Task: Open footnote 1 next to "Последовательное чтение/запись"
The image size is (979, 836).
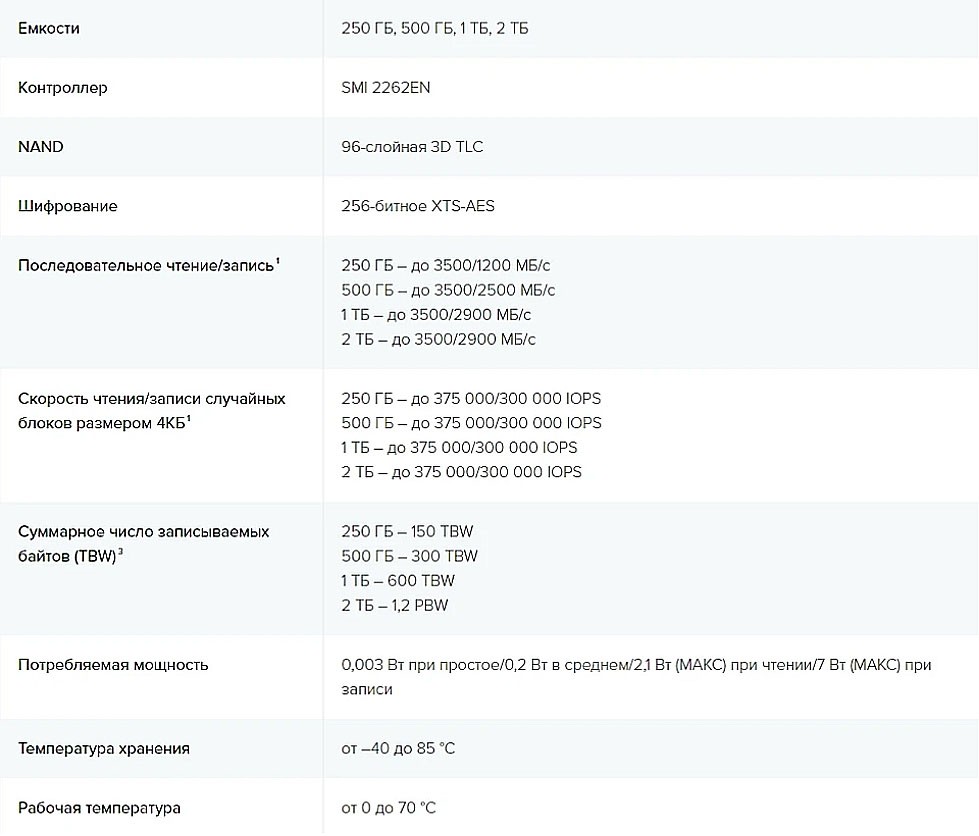Action: click(277, 261)
